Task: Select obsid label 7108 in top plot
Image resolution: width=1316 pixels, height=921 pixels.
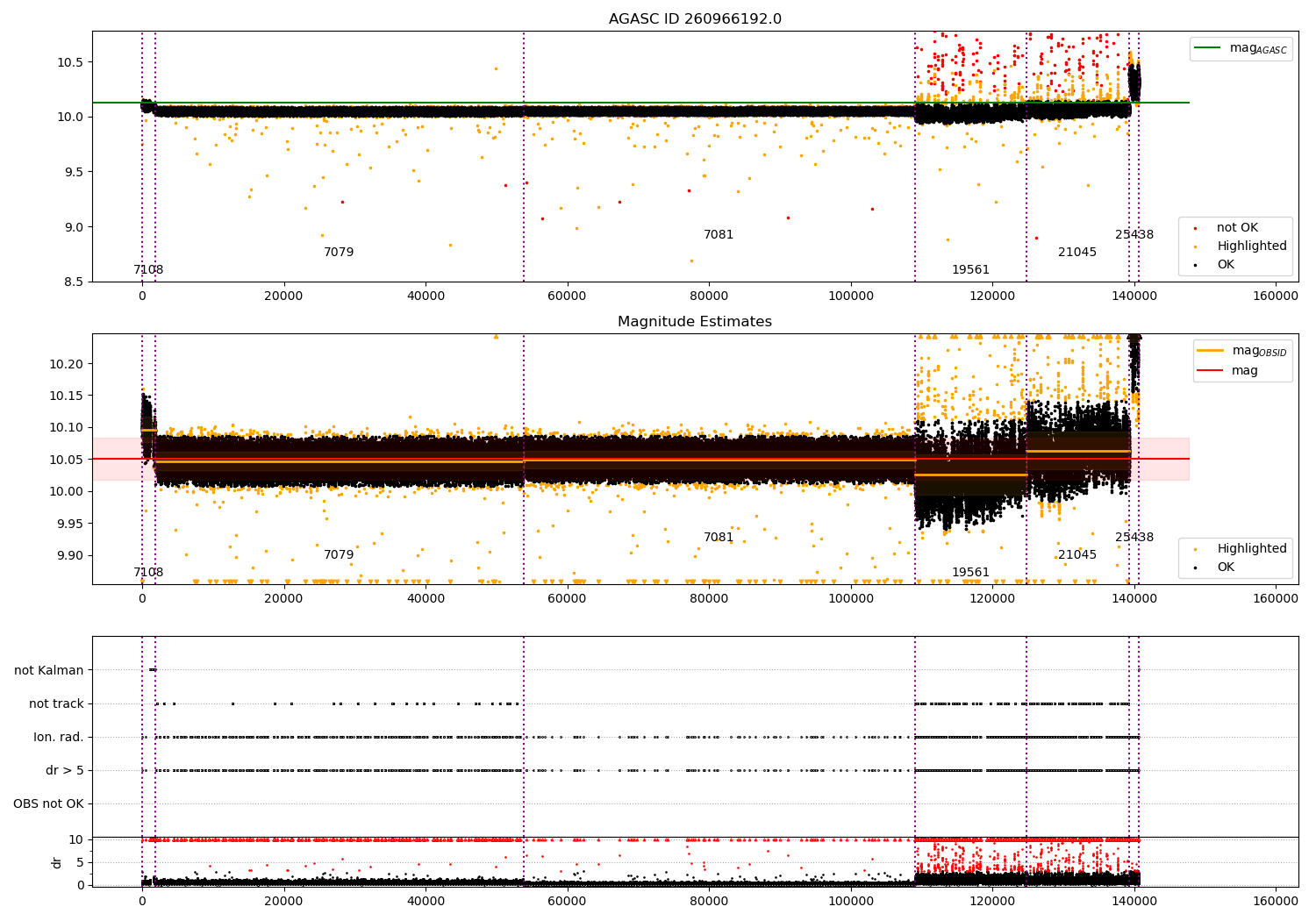Action: coord(148,270)
